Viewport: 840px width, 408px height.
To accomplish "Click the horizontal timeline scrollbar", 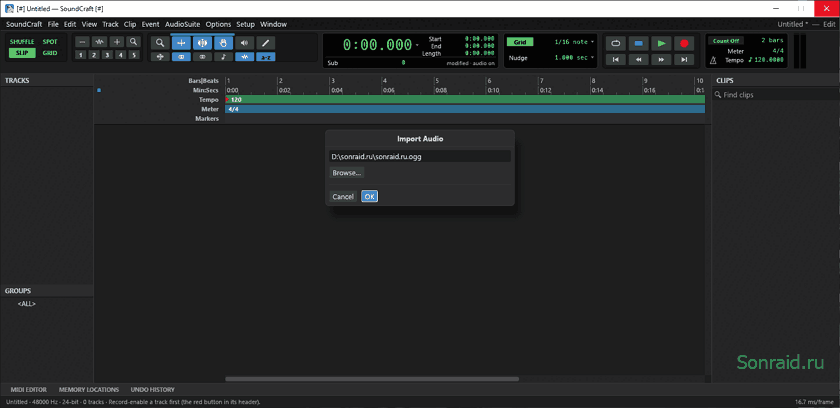I will coord(372,379).
